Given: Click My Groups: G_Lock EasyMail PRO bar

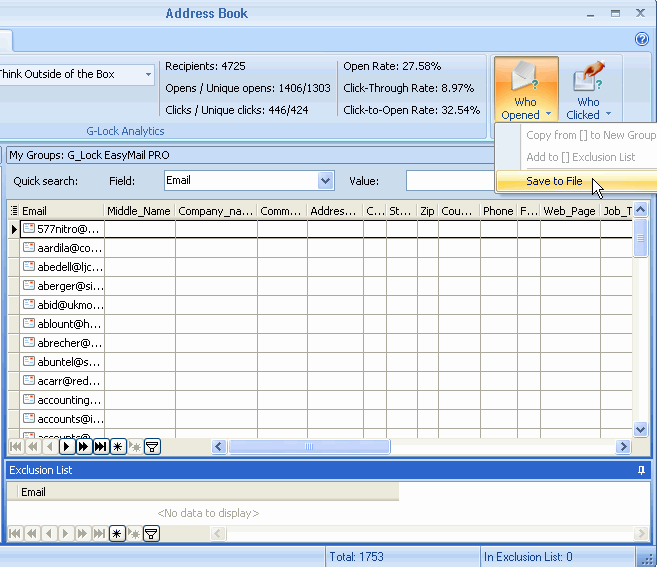Looking at the screenshot, I should point(250,155).
